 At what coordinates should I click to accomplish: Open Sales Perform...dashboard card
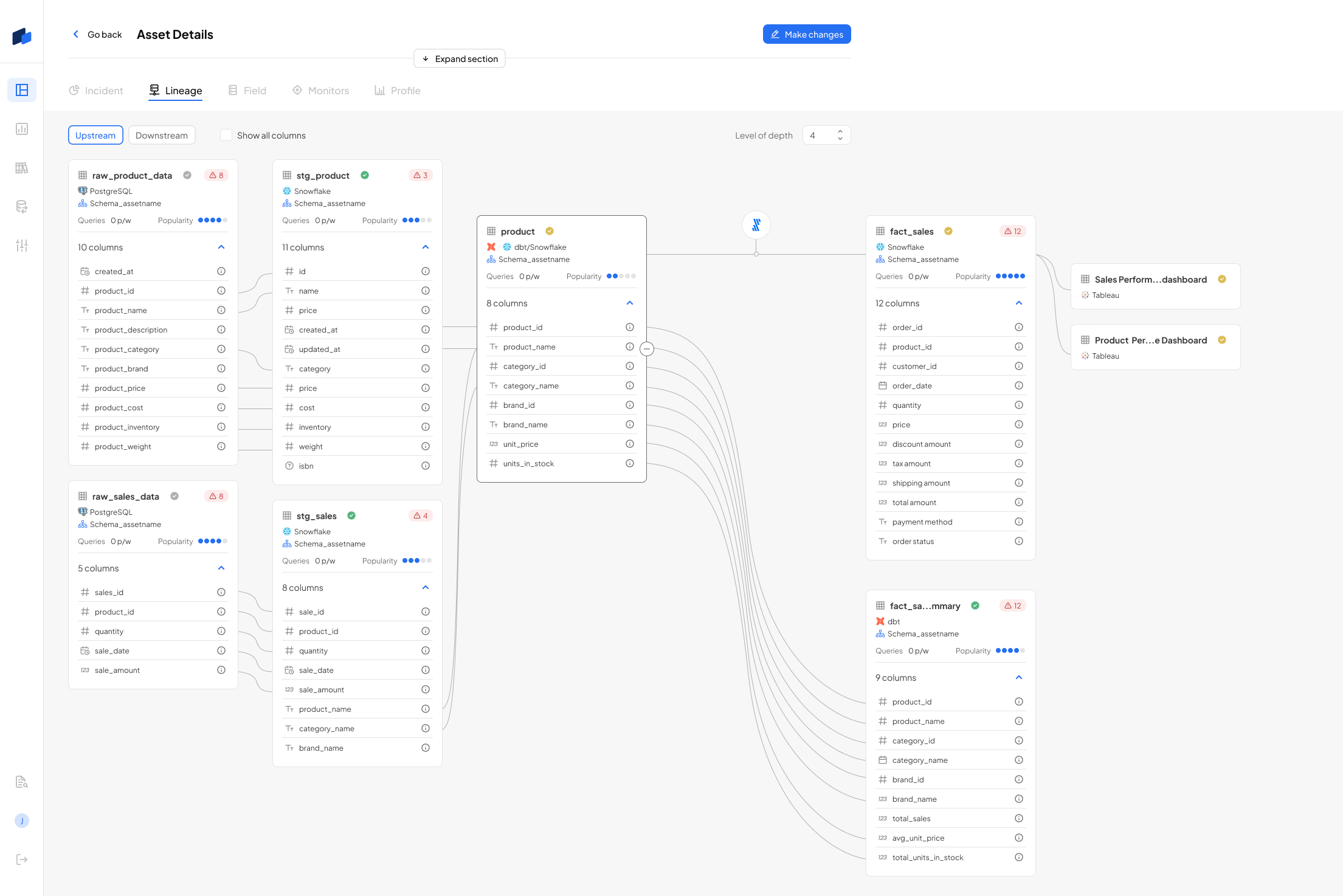click(1155, 286)
